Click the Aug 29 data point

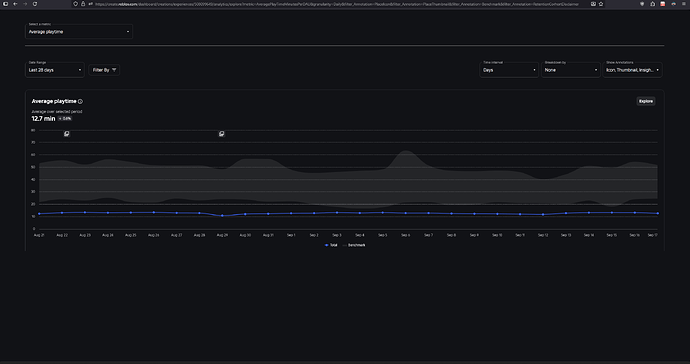coord(222,216)
